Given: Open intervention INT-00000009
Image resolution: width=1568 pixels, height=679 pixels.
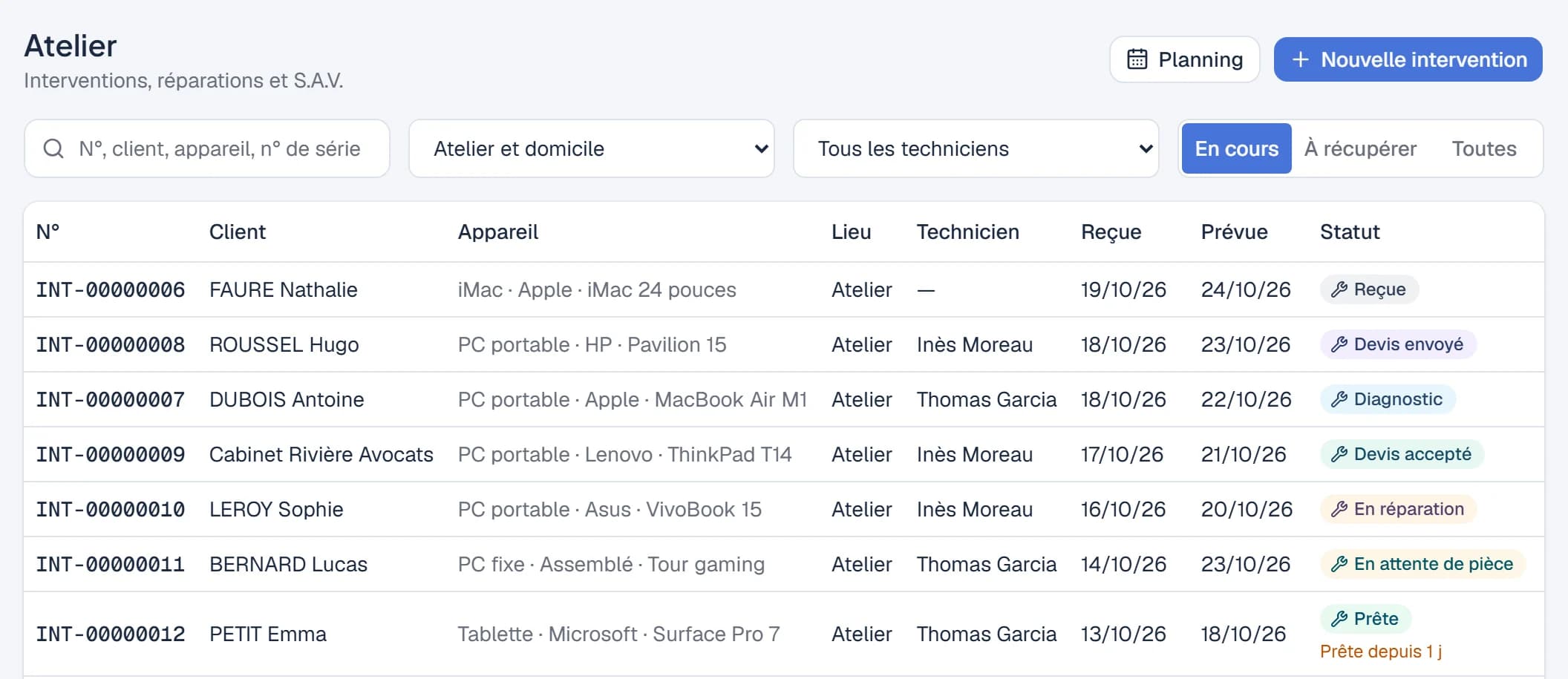Looking at the screenshot, I should [111, 454].
